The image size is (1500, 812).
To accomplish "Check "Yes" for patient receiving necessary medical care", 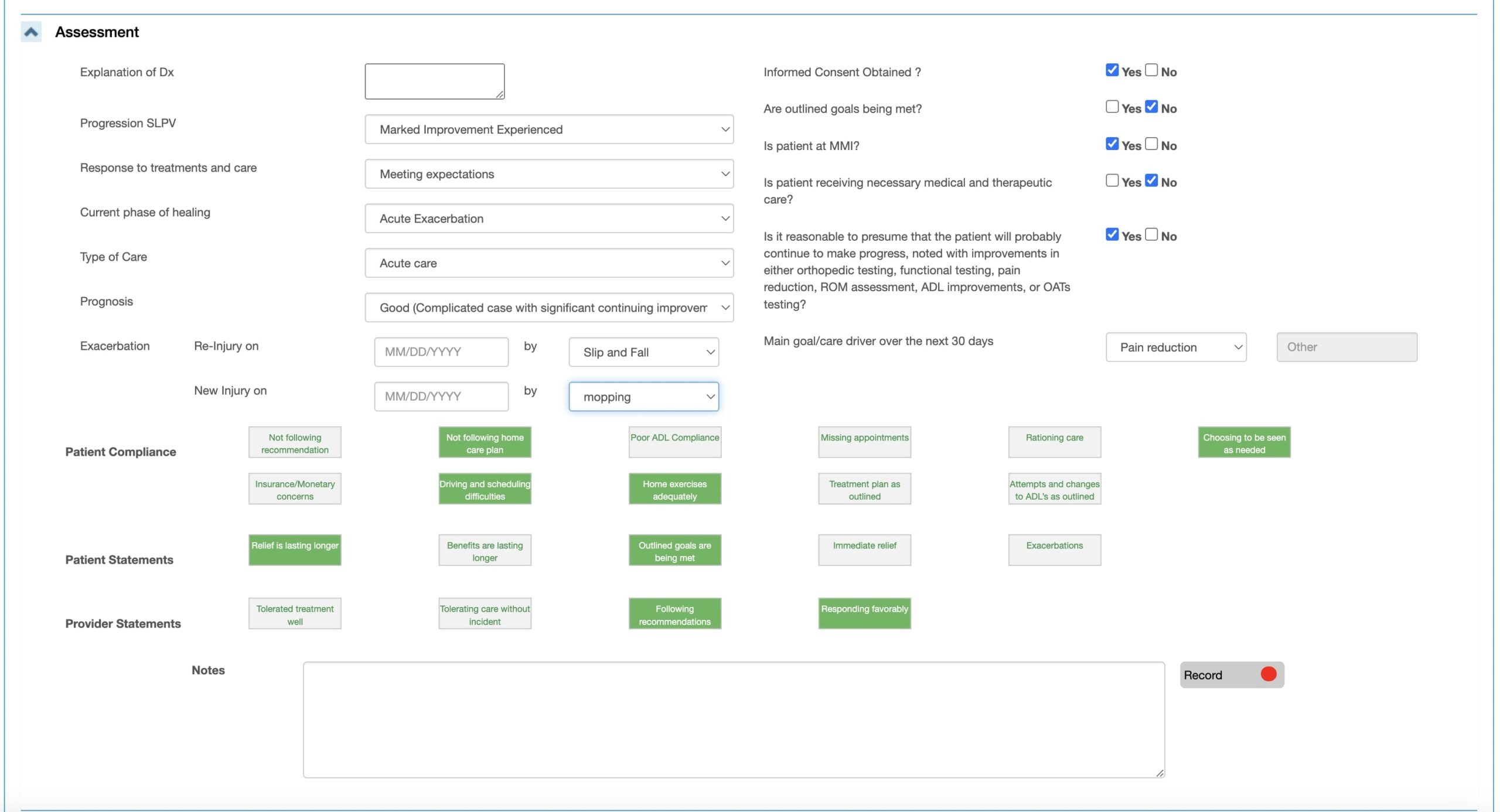I will point(1113,180).
